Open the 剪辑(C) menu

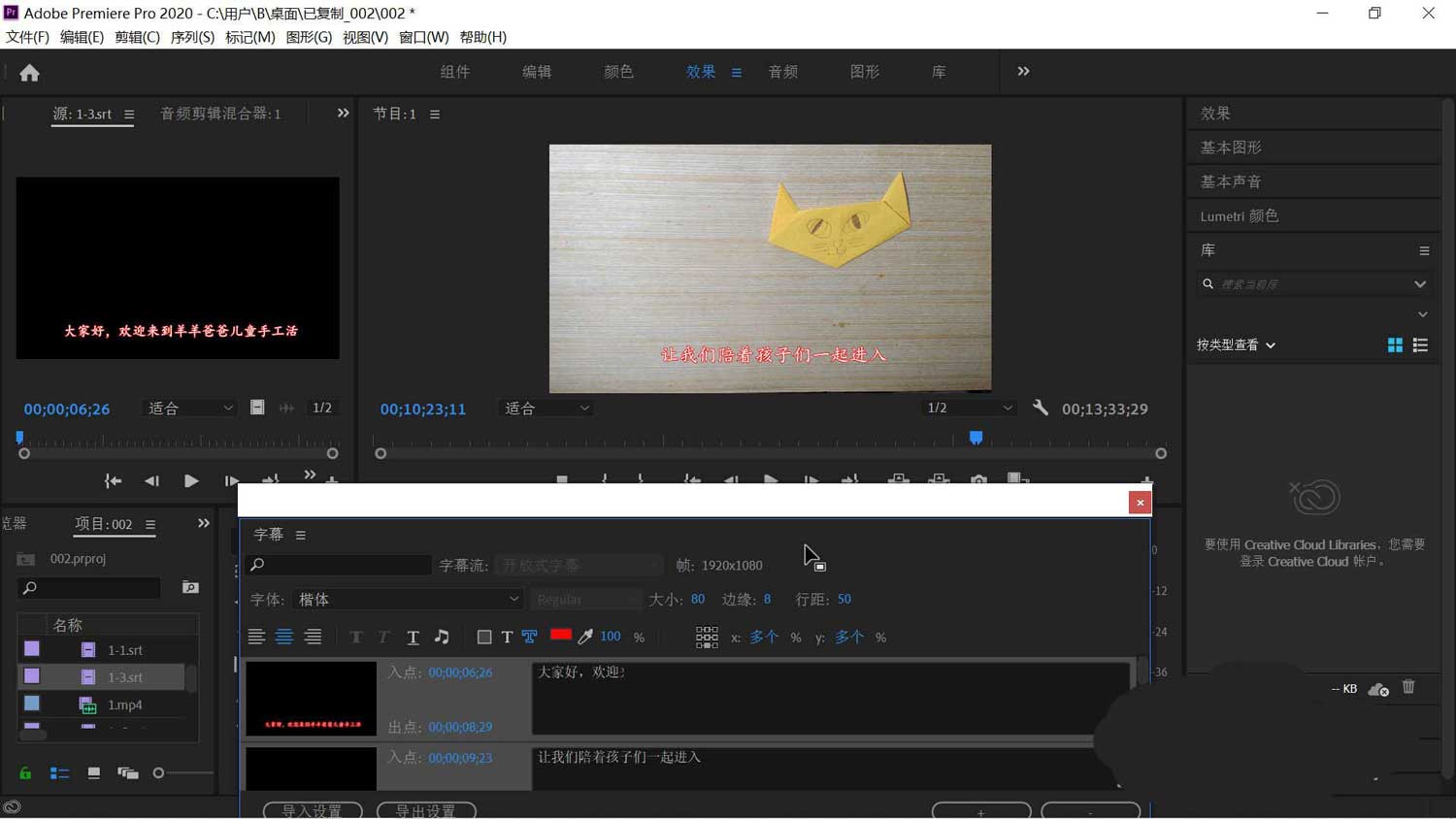coord(137,37)
